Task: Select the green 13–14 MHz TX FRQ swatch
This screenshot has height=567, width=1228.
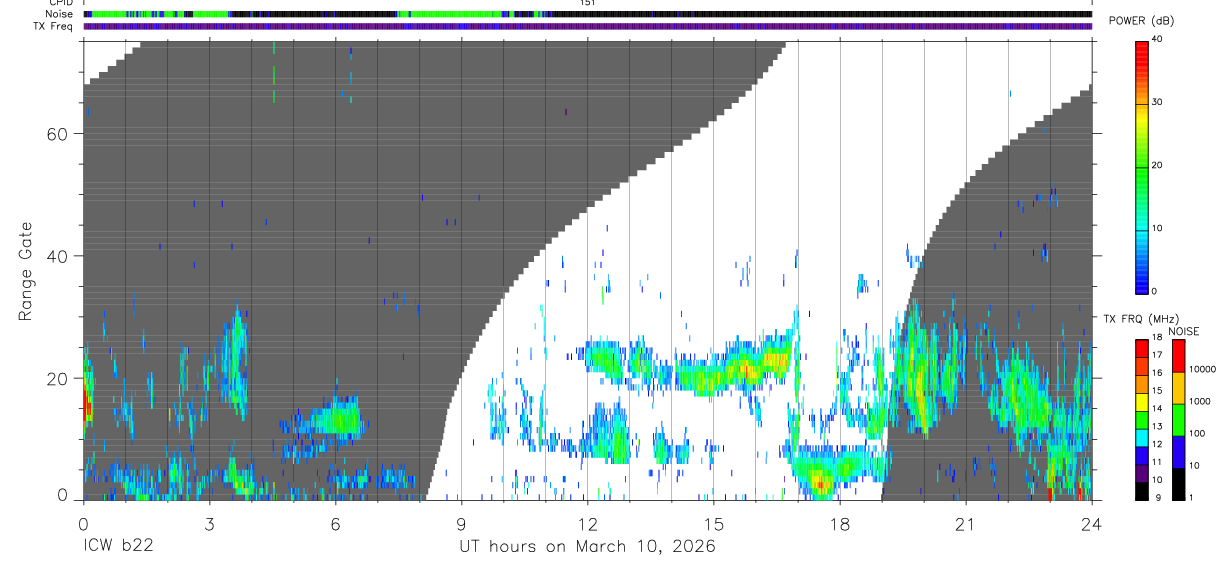Action: coord(1142,419)
